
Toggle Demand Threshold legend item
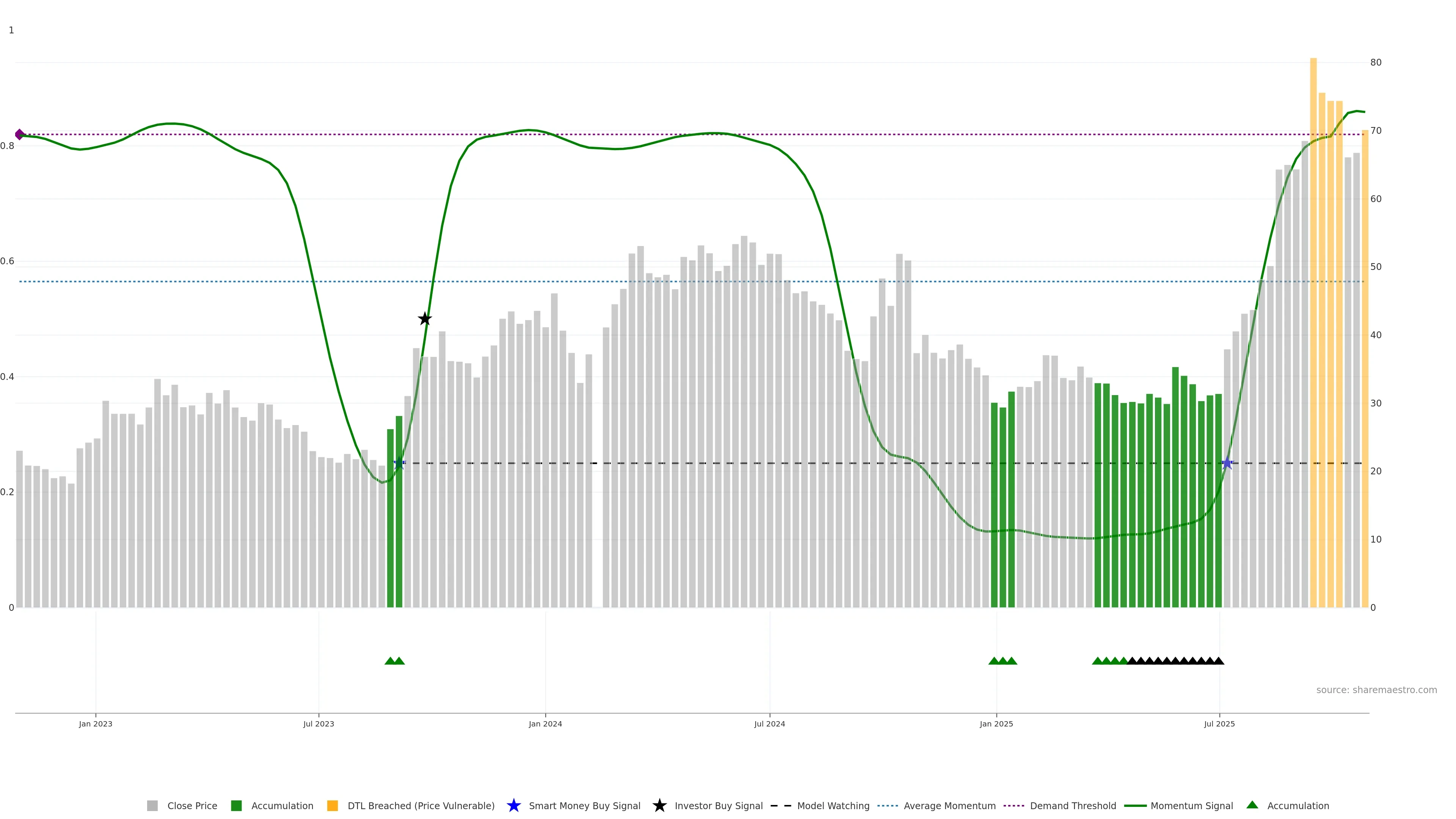coord(1072,805)
